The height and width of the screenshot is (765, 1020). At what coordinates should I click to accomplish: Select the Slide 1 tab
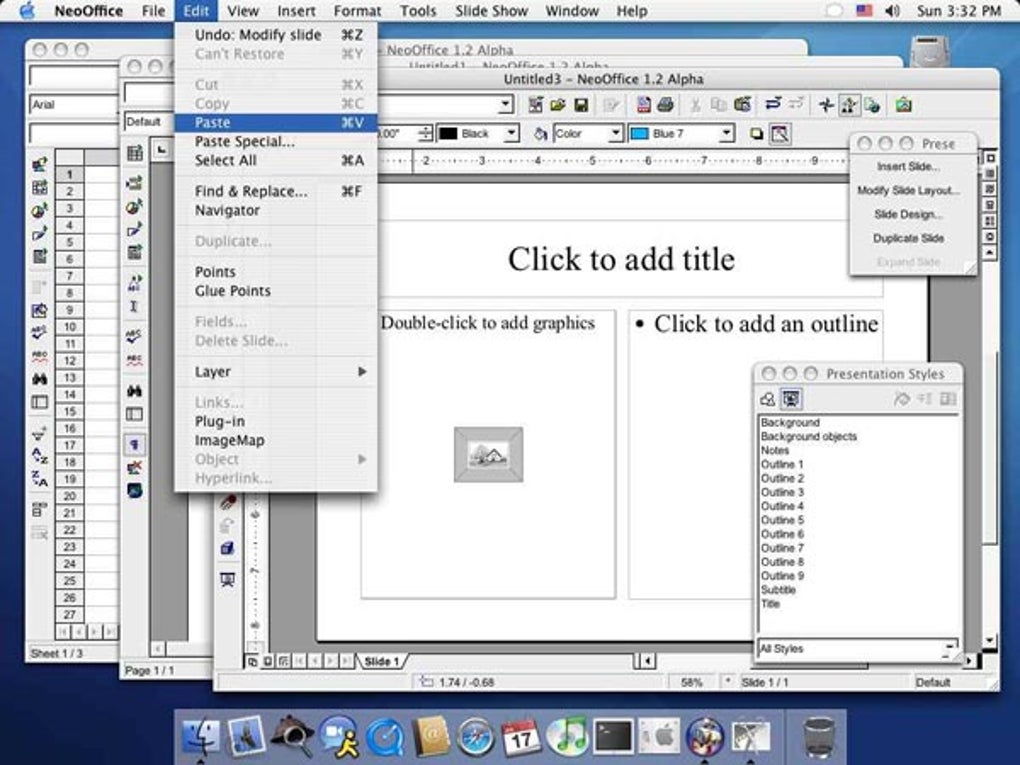(x=381, y=662)
